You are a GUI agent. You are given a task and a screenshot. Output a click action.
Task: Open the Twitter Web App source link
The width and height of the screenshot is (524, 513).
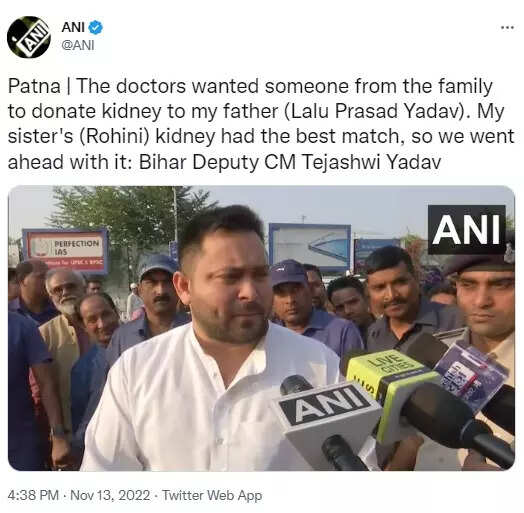click(x=212, y=496)
